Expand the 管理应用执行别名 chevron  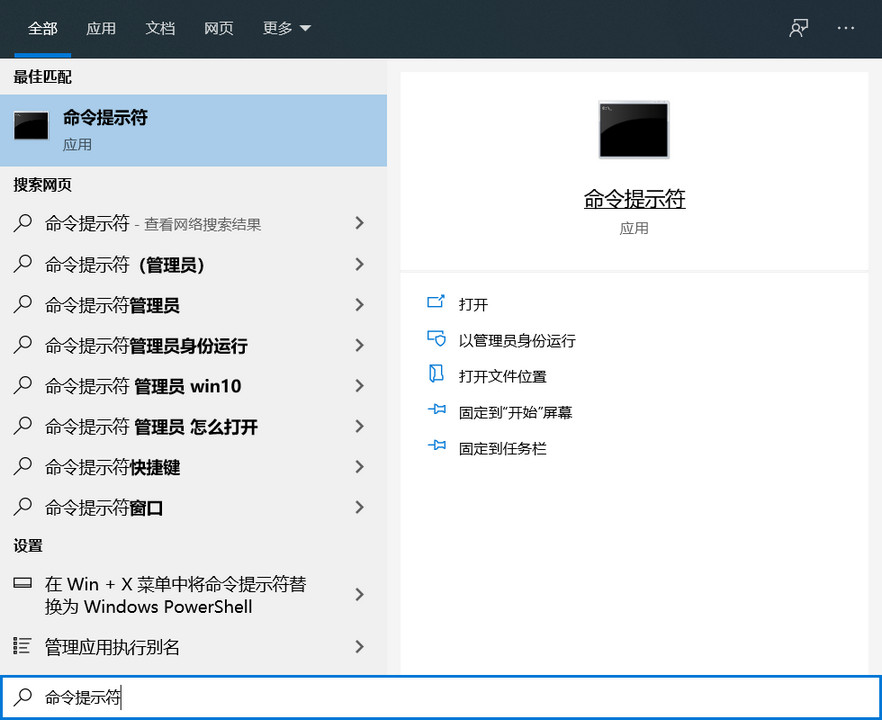(359, 647)
